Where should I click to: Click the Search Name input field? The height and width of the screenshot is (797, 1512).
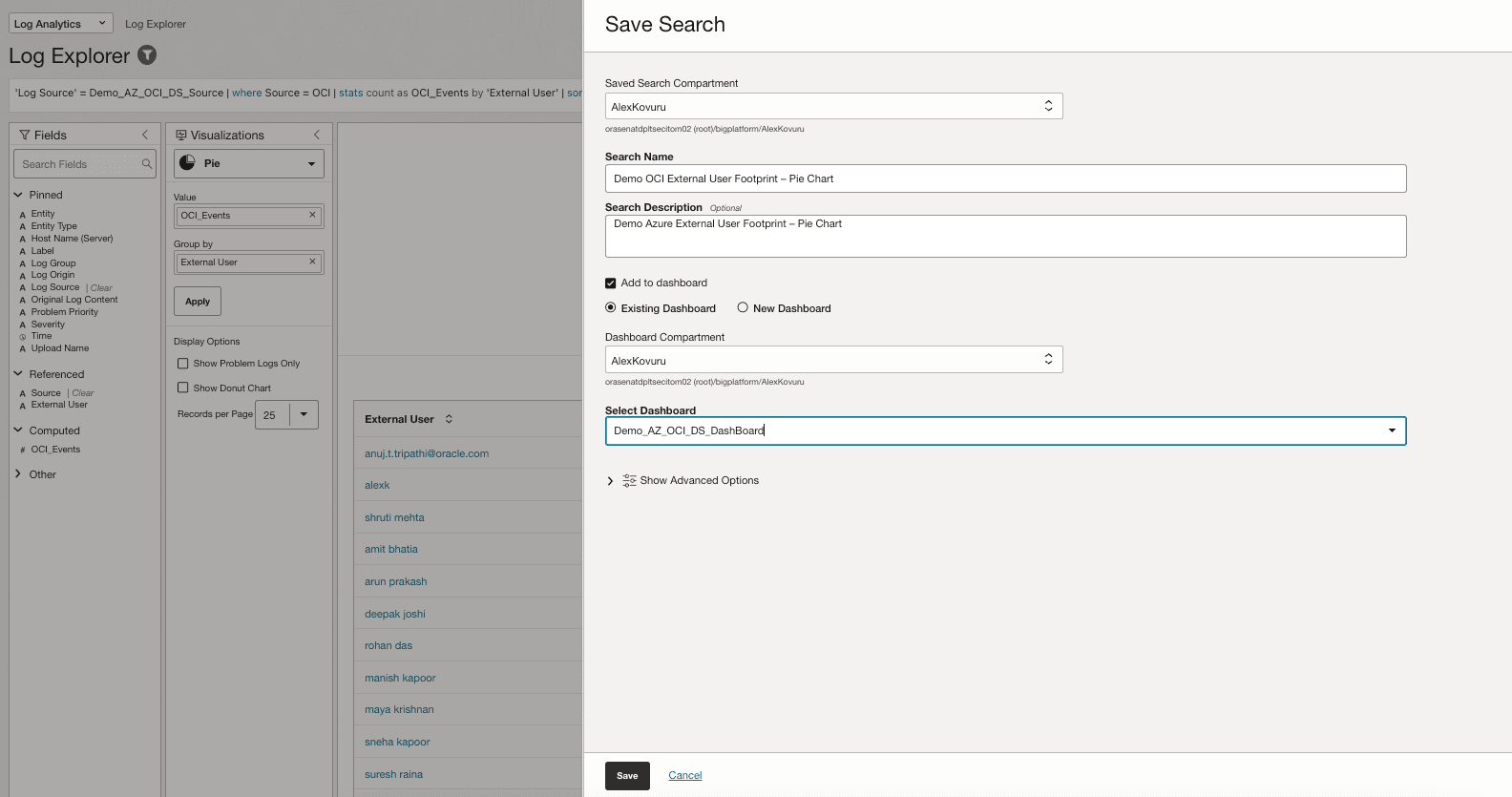click(1005, 178)
